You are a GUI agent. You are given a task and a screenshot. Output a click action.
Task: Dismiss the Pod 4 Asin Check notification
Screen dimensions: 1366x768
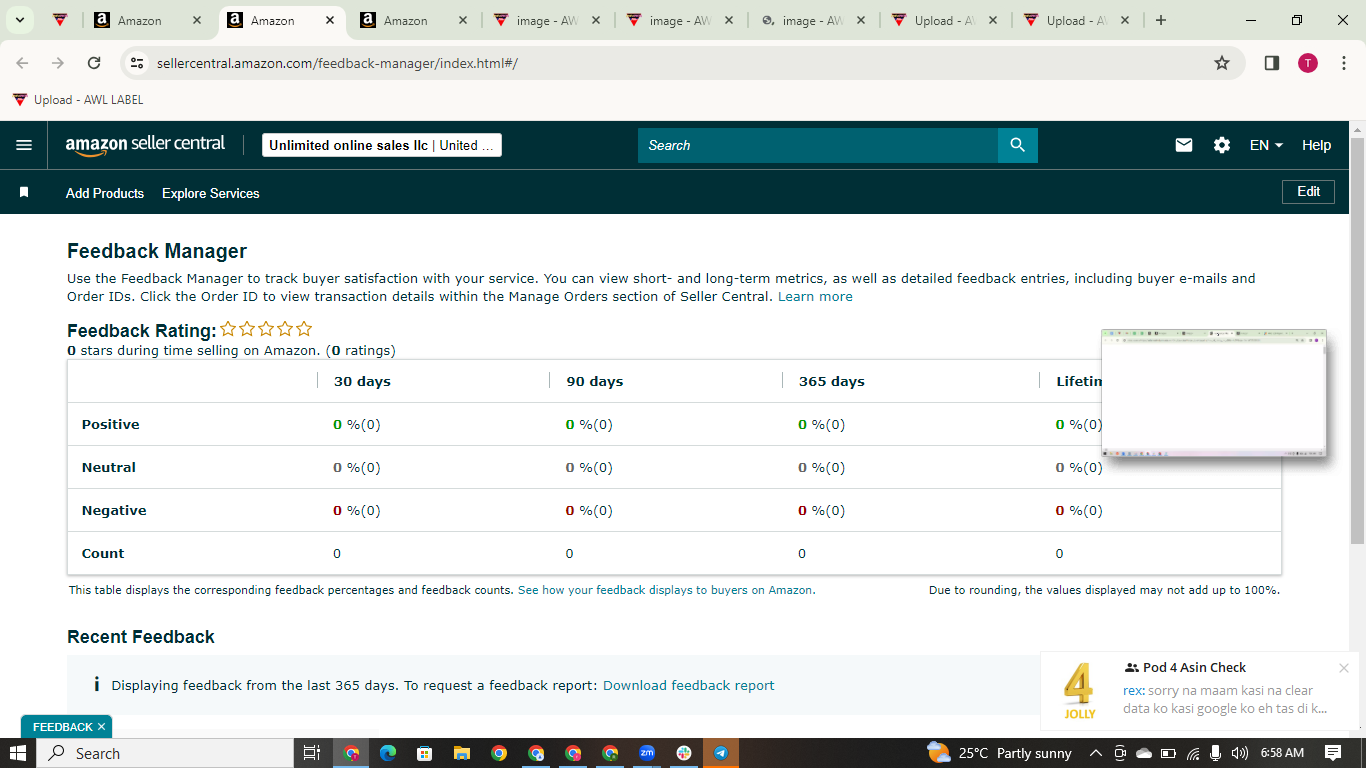click(1344, 668)
